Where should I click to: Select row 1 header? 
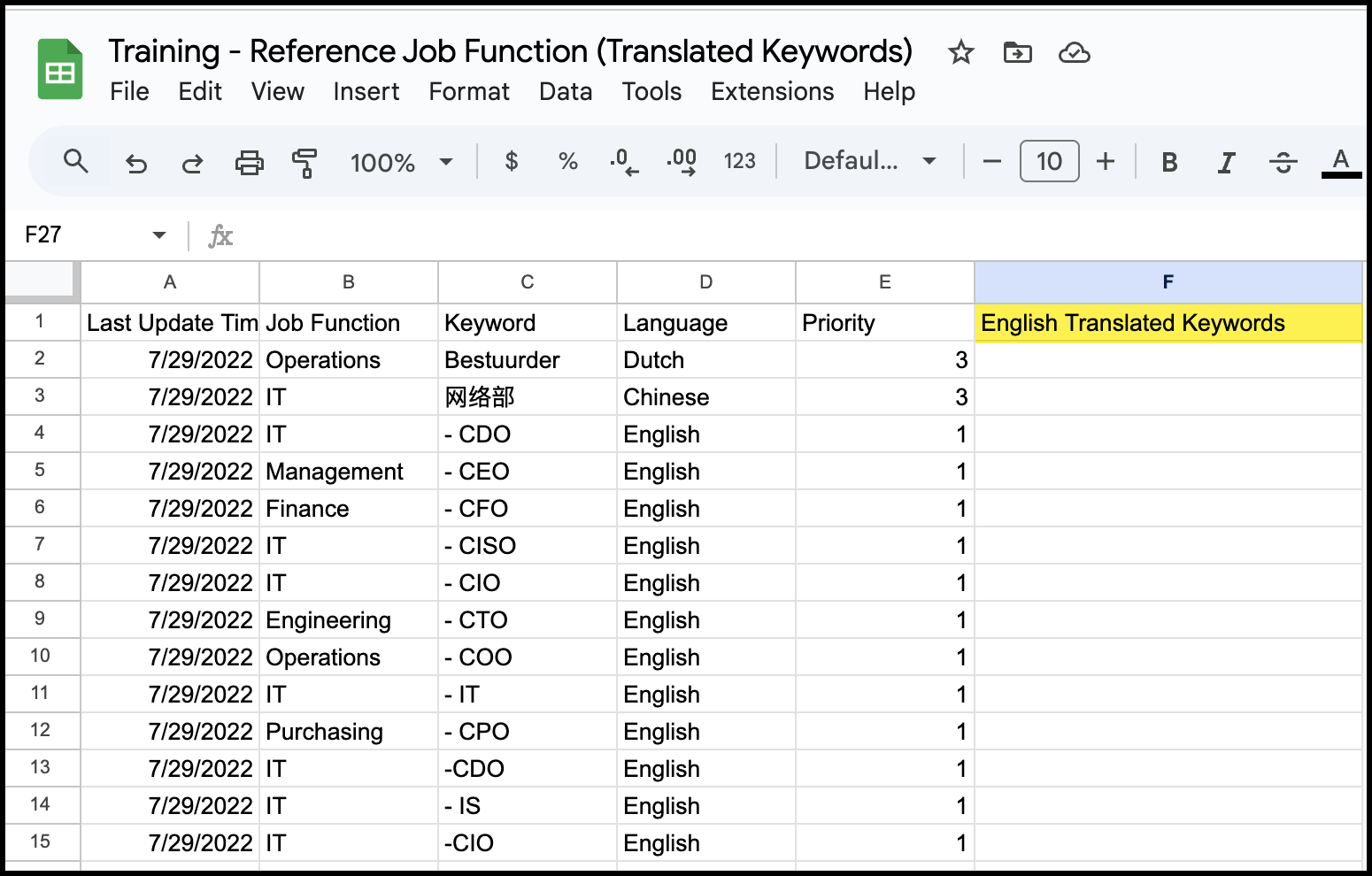click(41, 322)
